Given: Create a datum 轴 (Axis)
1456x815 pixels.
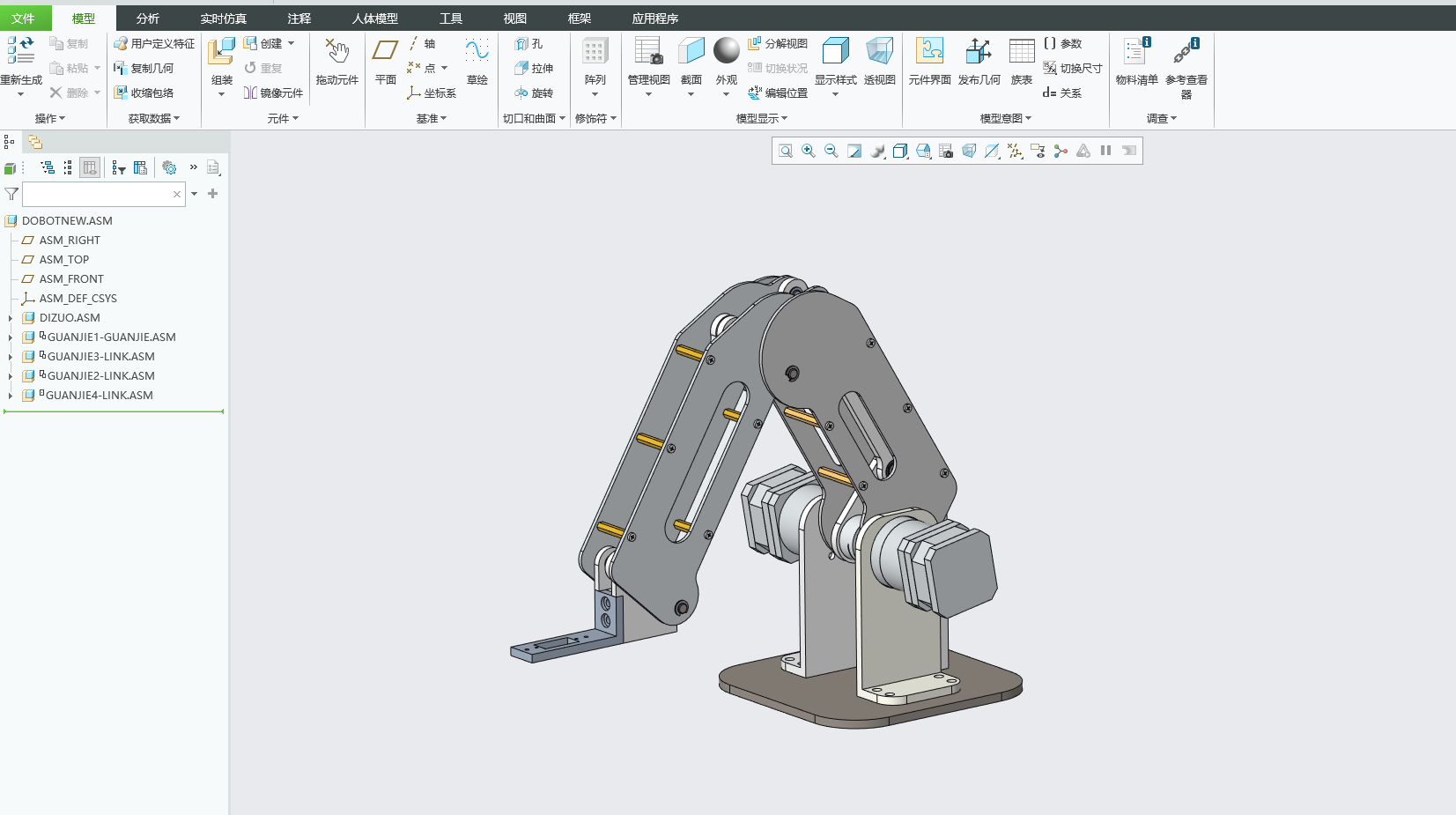Looking at the screenshot, I should 421,43.
